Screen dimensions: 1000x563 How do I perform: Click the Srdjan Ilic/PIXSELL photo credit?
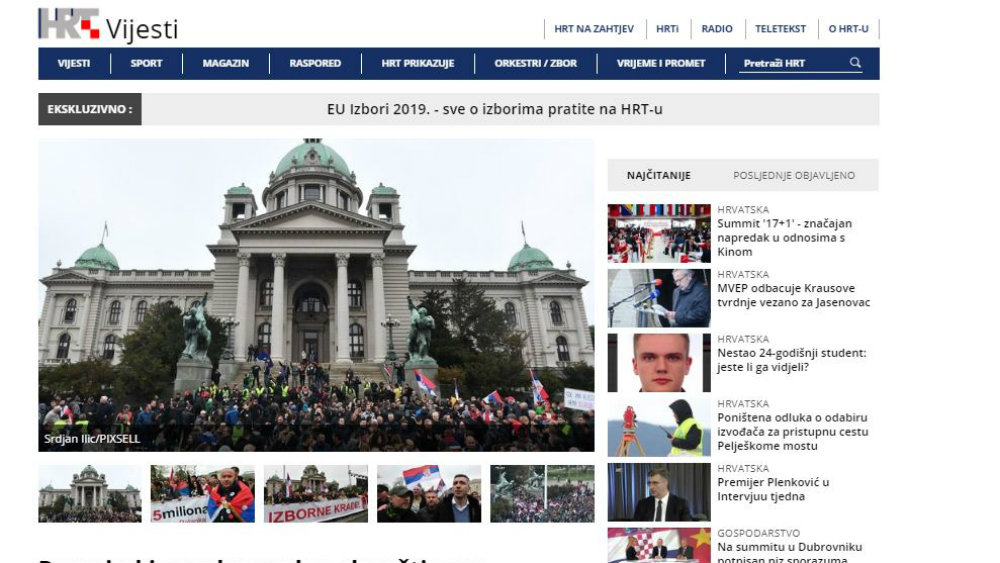pyautogui.click(x=92, y=439)
